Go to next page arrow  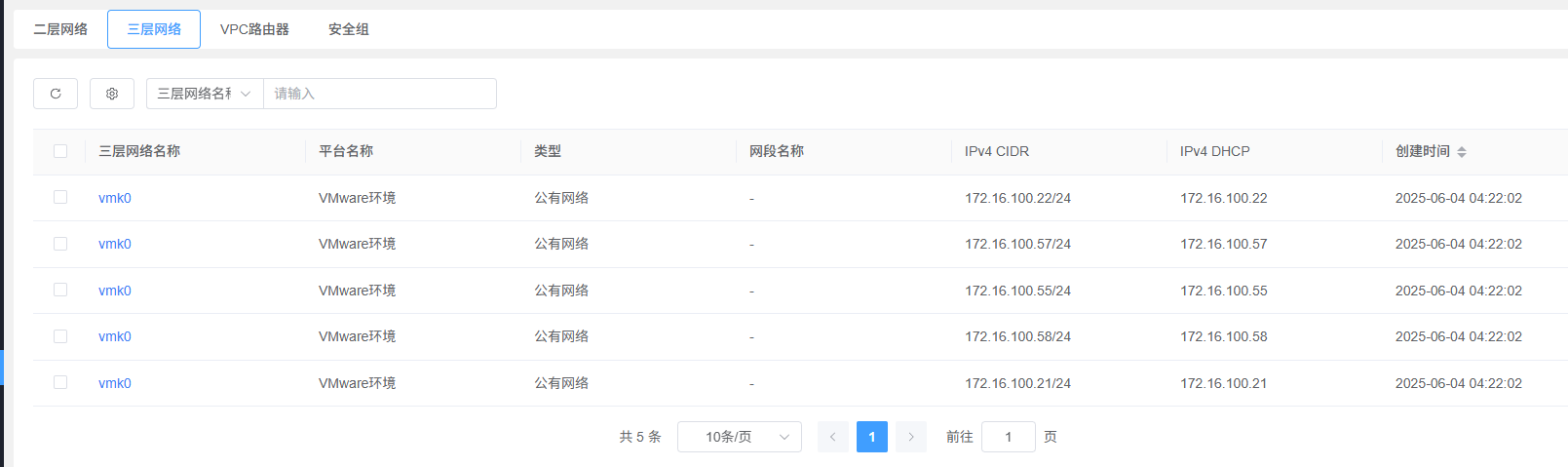point(911,437)
